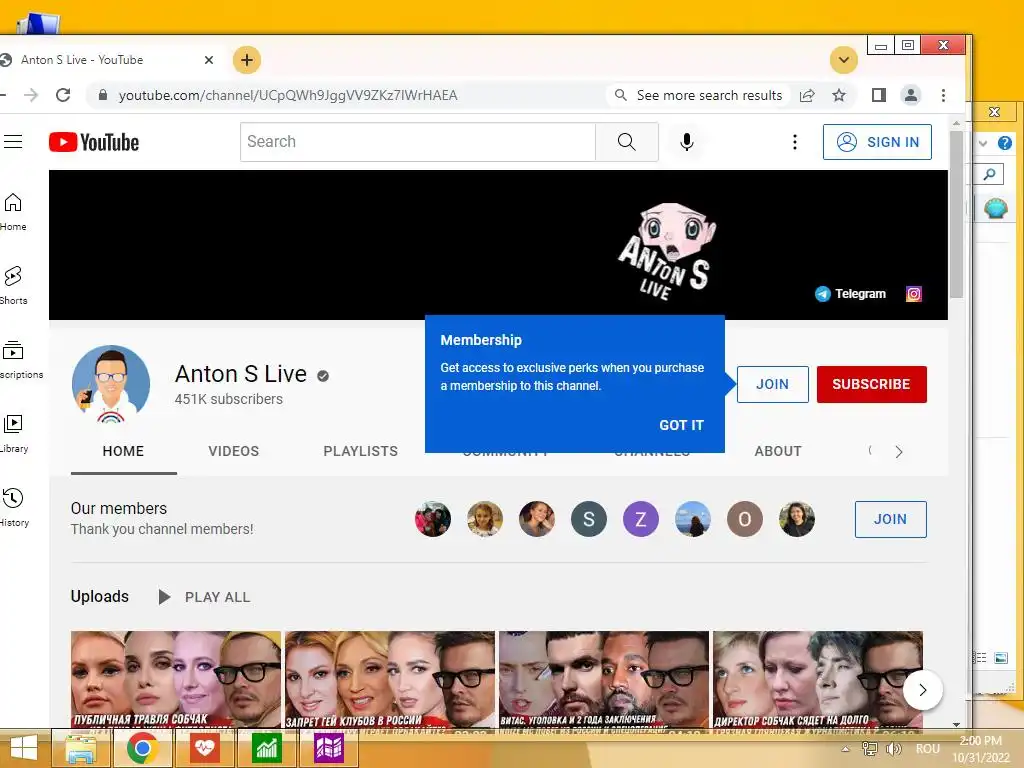Click the help icon in background window
The width and height of the screenshot is (1024, 768).
(1004, 142)
